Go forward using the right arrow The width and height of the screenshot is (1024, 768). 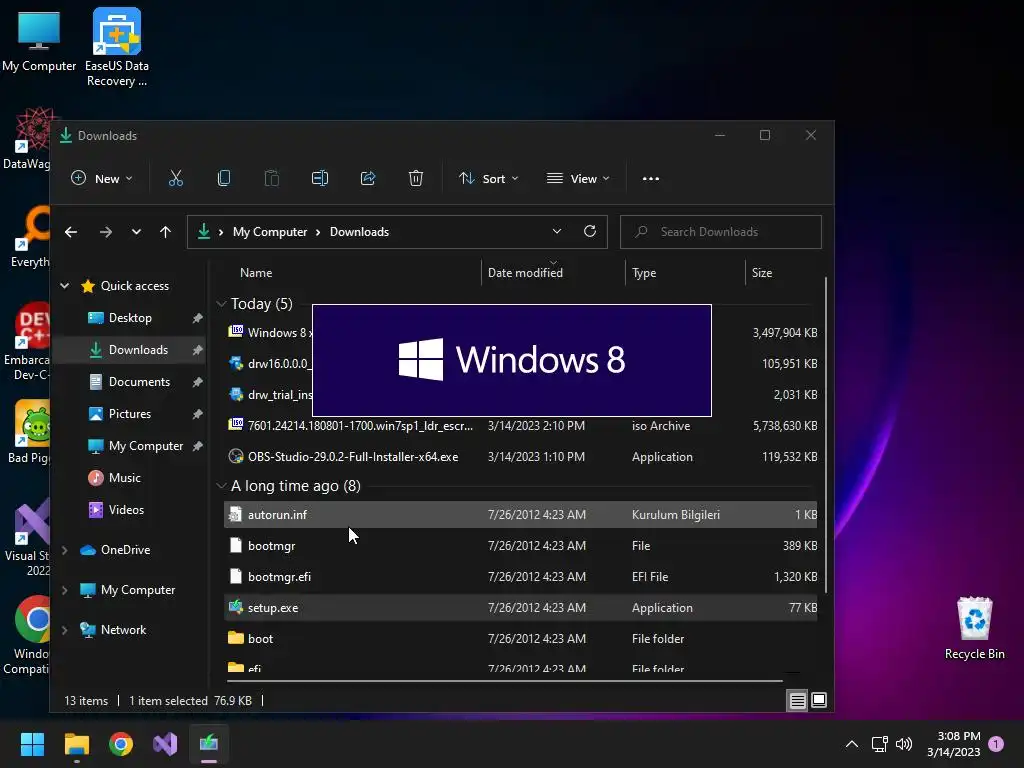click(105, 232)
